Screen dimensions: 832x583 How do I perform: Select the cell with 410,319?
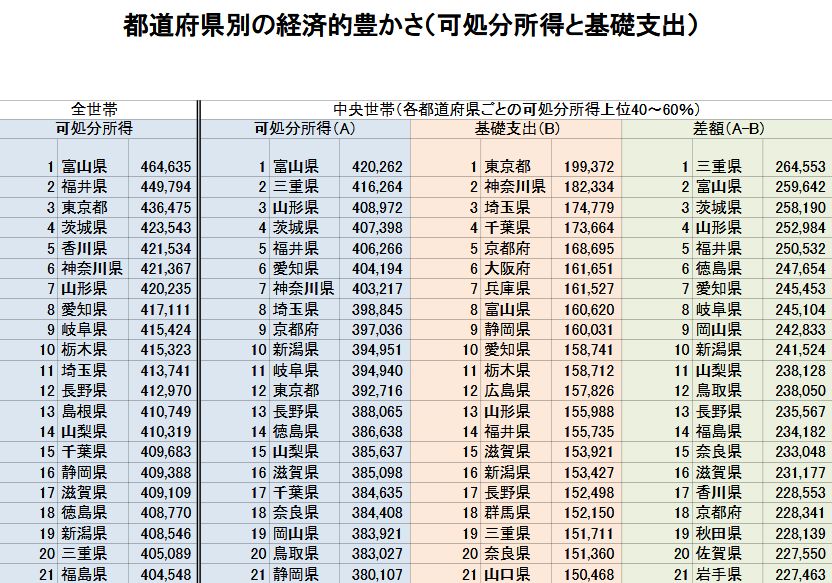(166, 431)
